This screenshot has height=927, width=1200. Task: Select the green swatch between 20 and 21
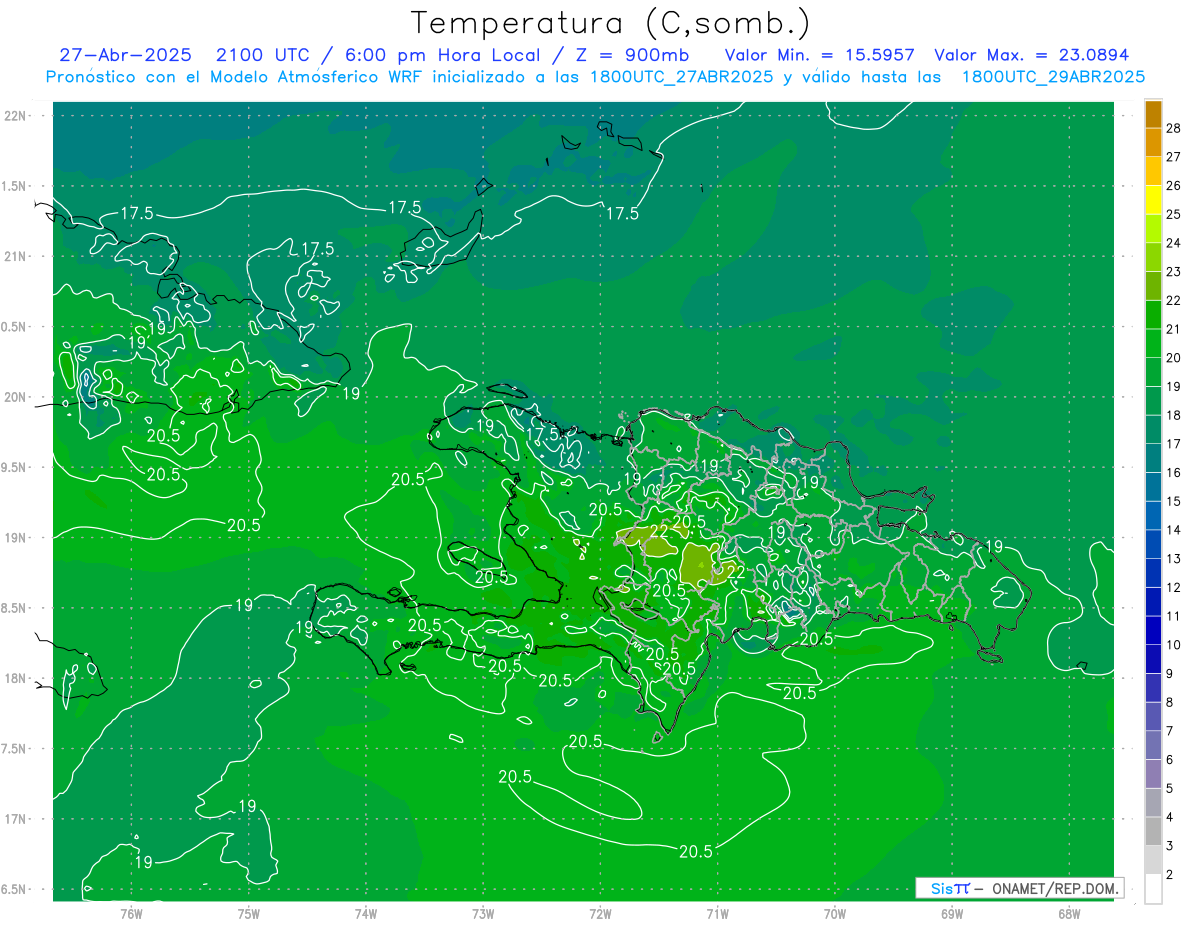pos(1153,344)
